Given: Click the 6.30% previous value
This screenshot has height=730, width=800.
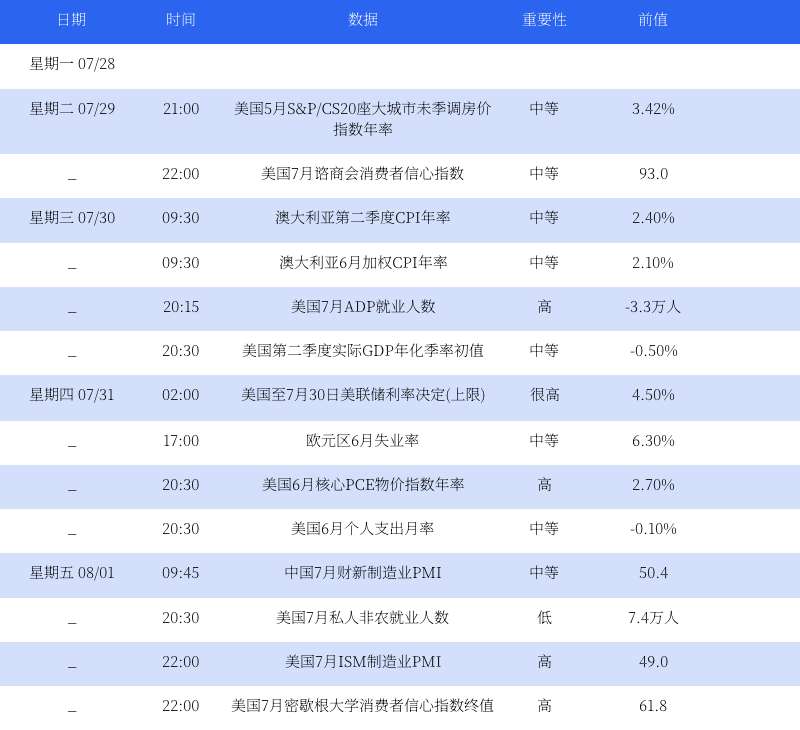Looking at the screenshot, I should (653, 441).
